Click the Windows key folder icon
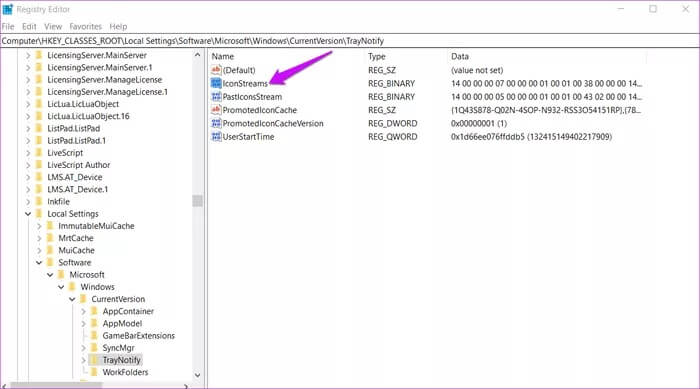This screenshot has width=700, height=389. tap(72, 287)
